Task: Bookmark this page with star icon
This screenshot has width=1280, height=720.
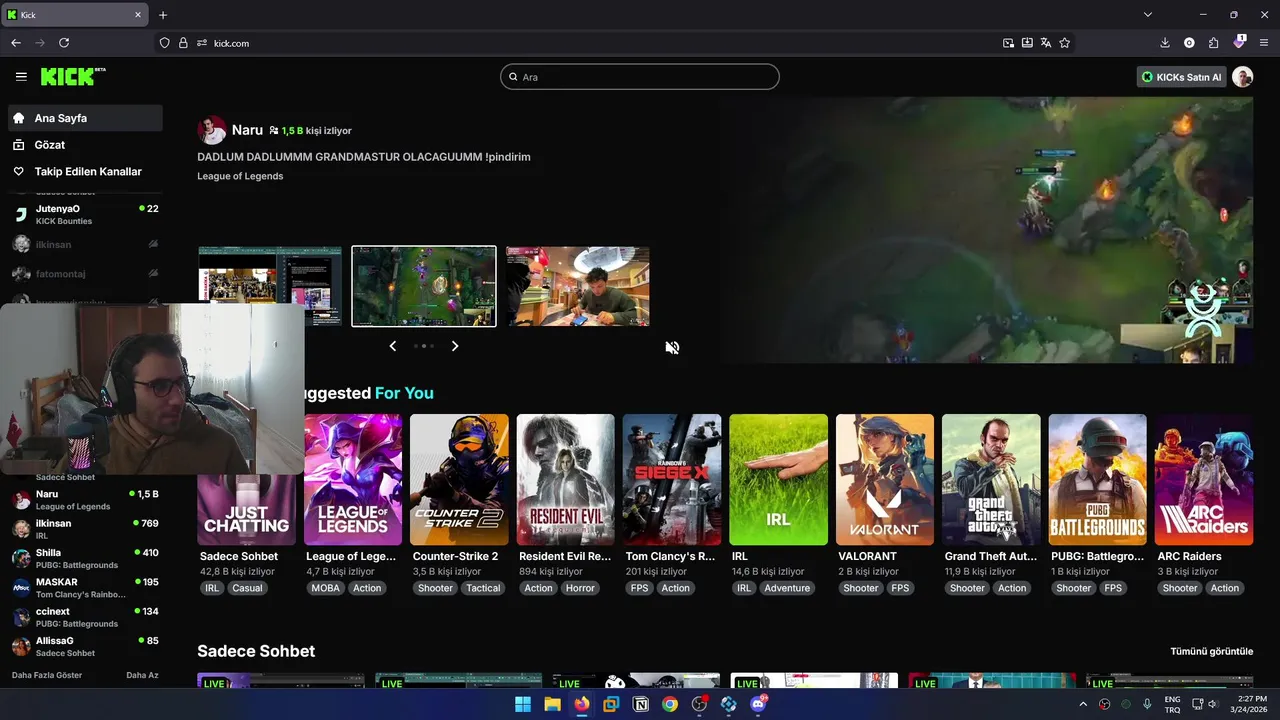Action: [x=1065, y=43]
